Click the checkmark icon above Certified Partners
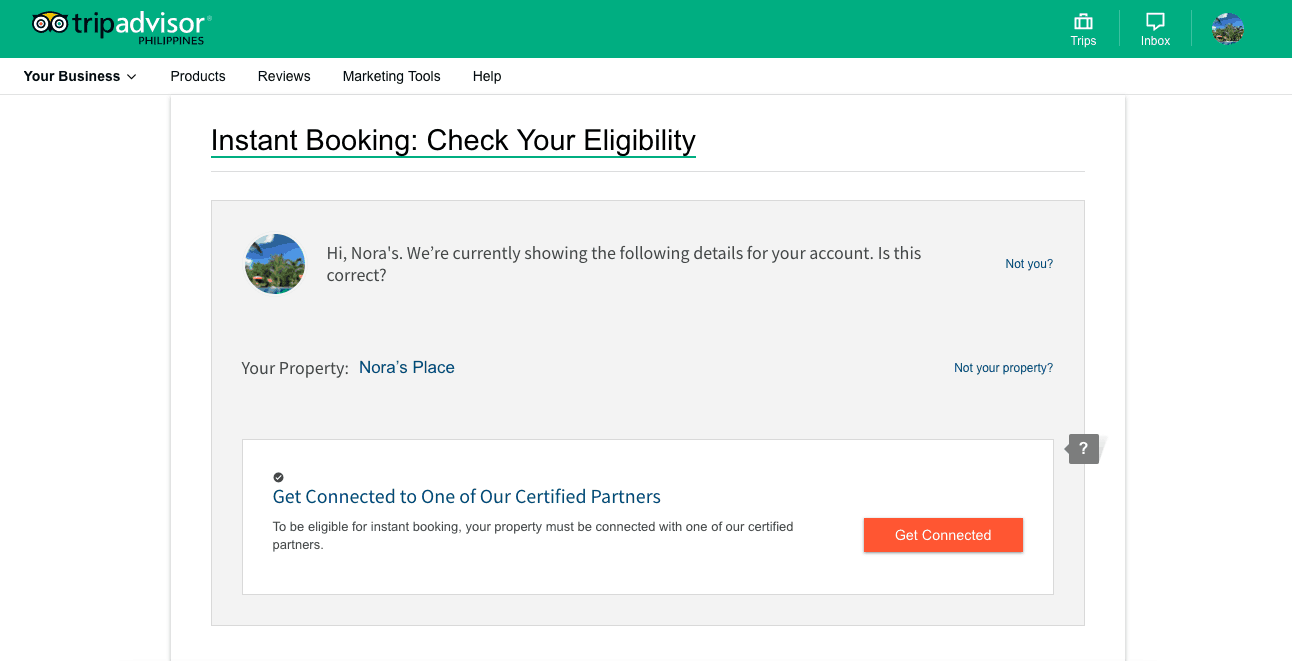 pyautogui.click(x=278, y=477)
